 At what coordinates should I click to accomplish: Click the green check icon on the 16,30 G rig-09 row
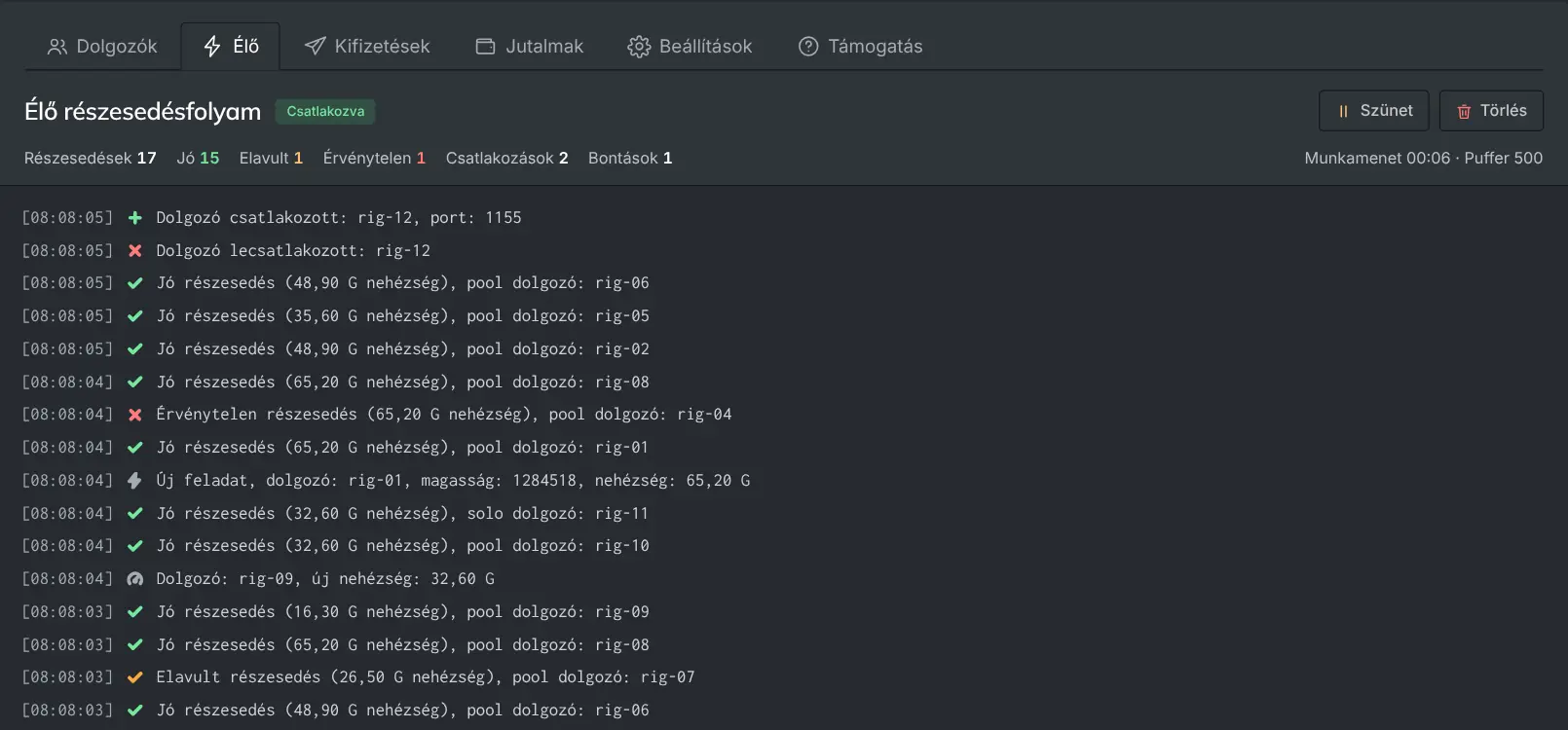point(135,612)
